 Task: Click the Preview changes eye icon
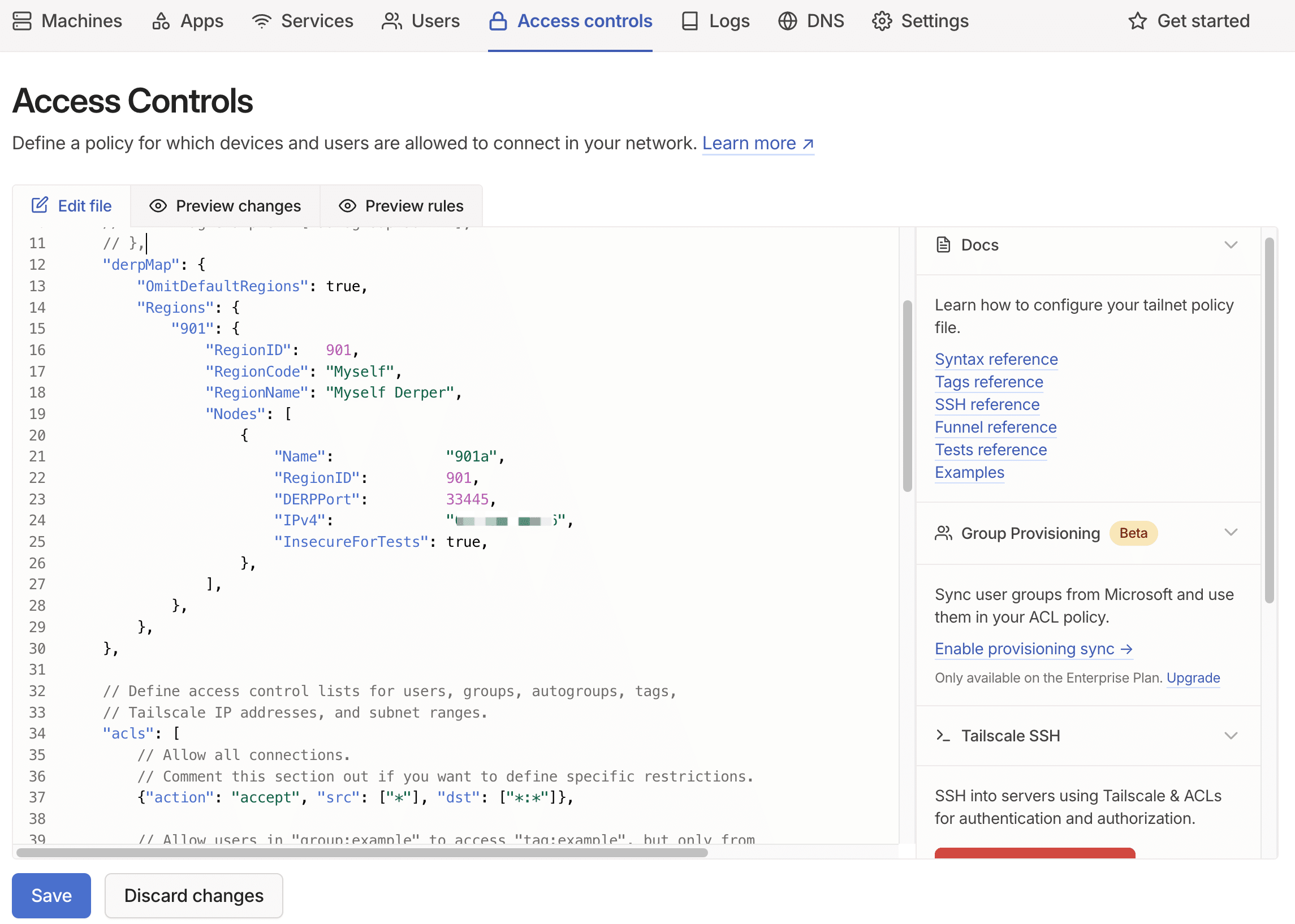158,206
